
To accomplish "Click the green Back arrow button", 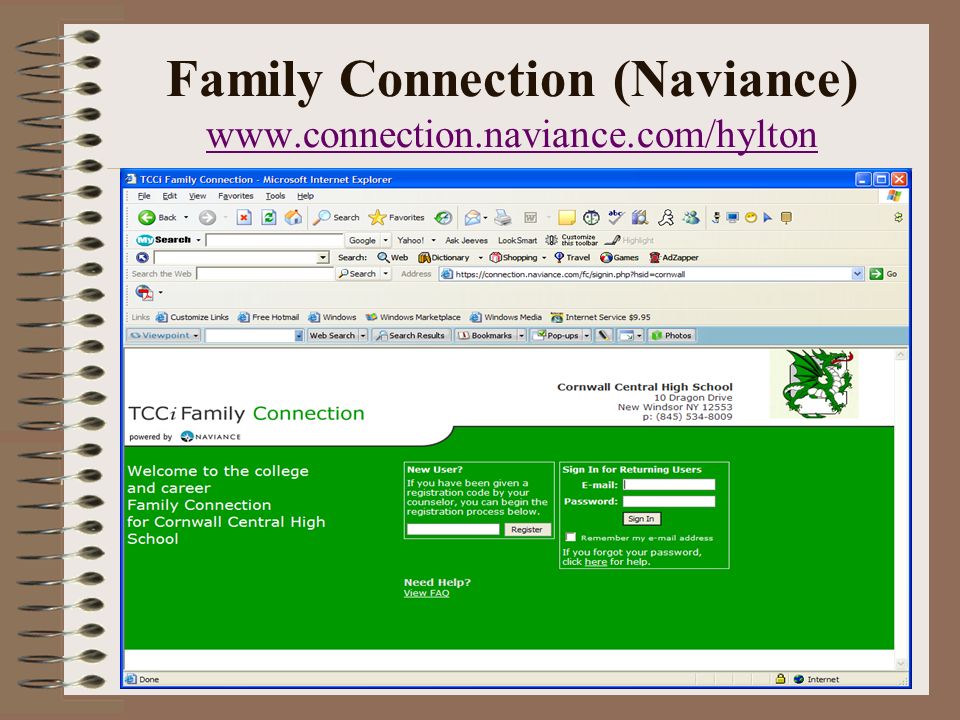I will click(x=147, y=217).
